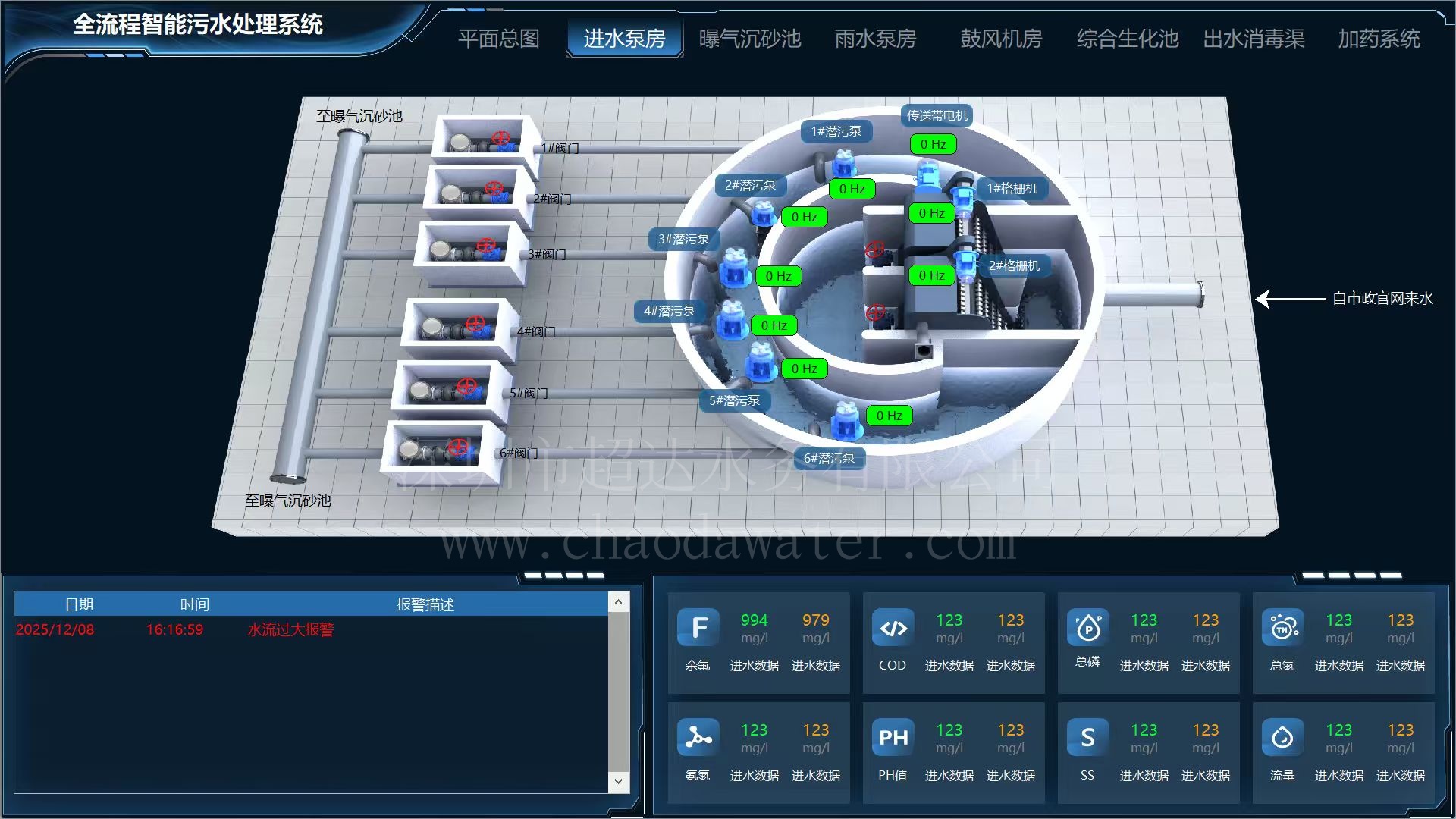Select the 进水泵房 tab
This screenshot has height=819, width=1456.
pyautogui.click(x=624, y=39)
